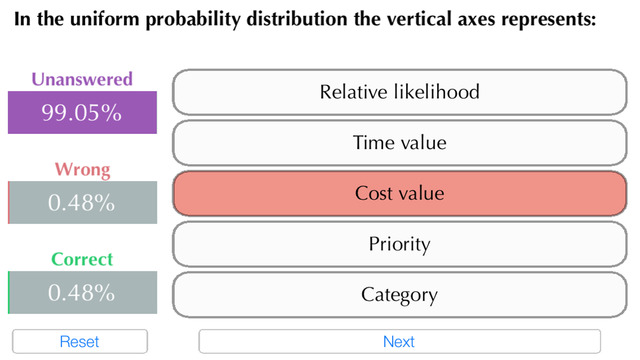
Task: Click the green Correct heading label
Action: pyautogui.click(x=82, y=259)
